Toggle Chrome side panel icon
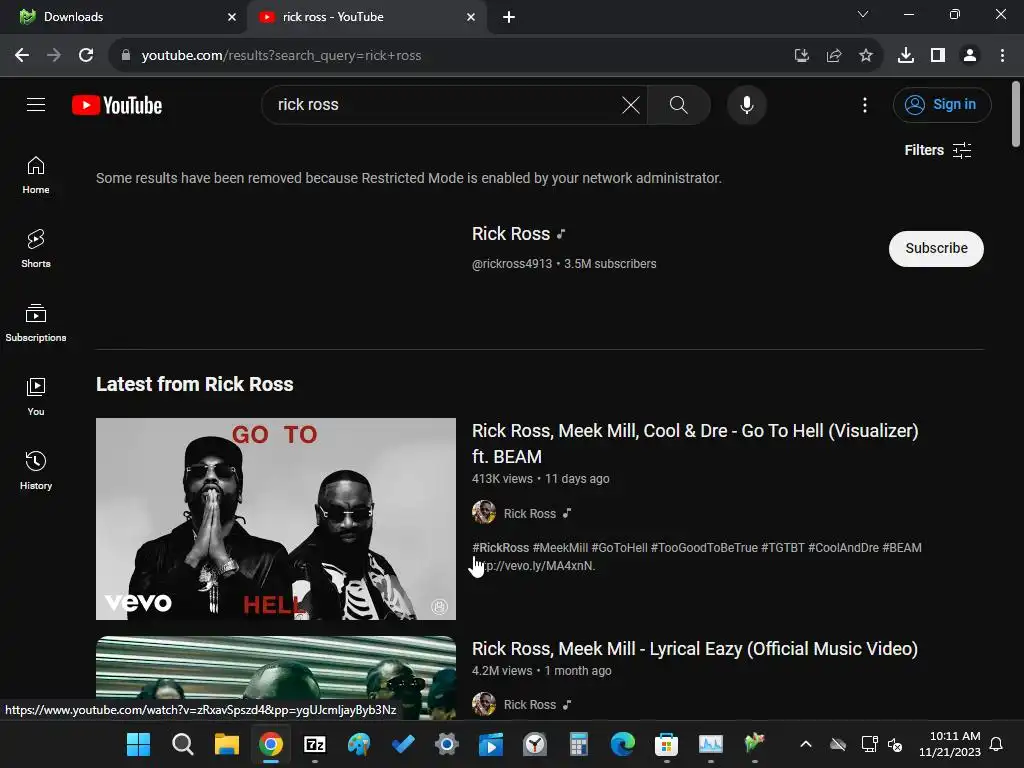Viewport: 1024px width, 768px height. point(938,55)
